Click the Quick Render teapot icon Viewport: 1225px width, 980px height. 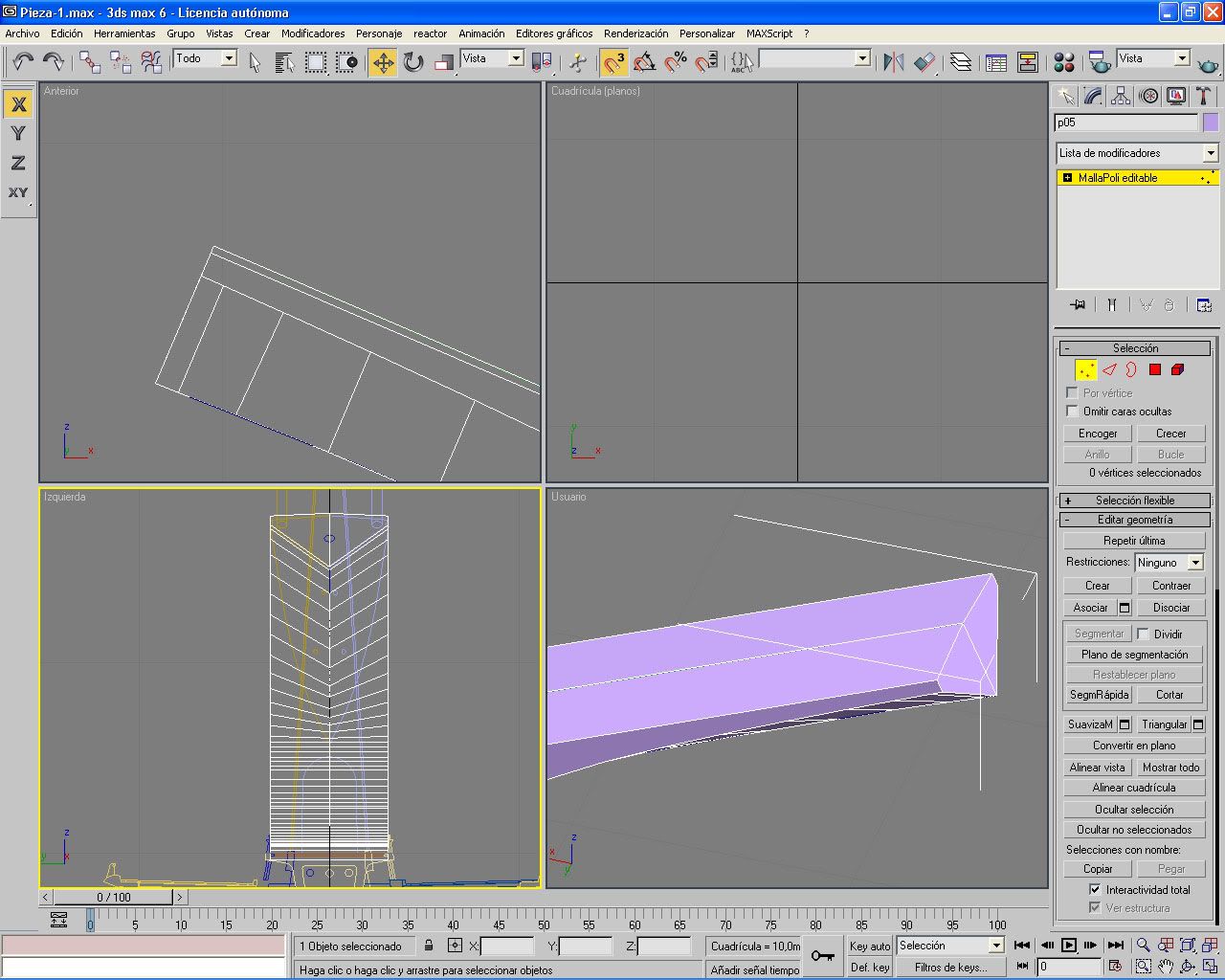click(1209, 63)
